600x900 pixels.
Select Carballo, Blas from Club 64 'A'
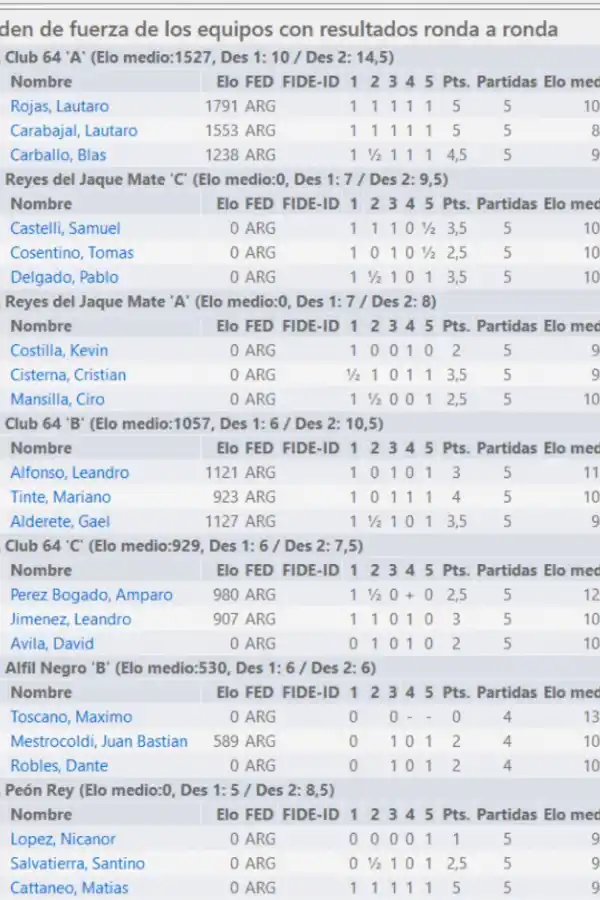tap(58, 155)
